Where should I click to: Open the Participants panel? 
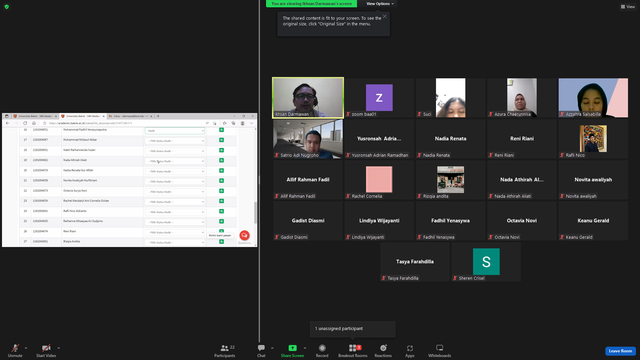[225, 350]
